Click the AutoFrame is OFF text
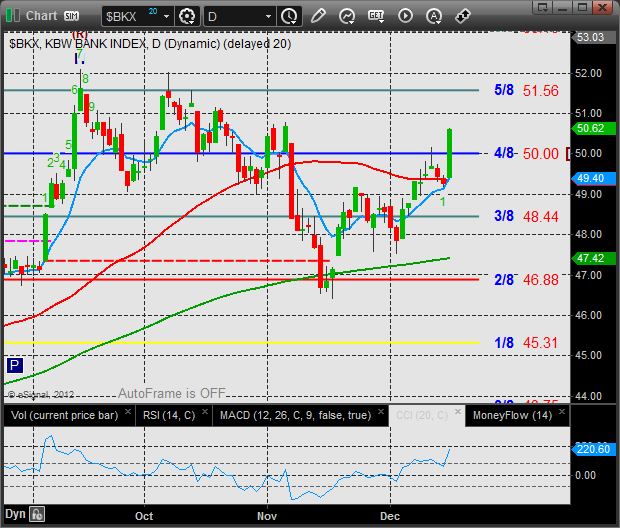Viewport: 620px width, 528px height. 172,393
